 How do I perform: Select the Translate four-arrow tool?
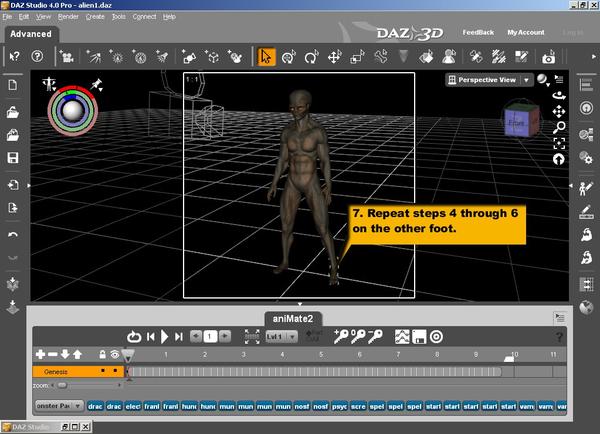pyautogui.click(x=334, y=57)
